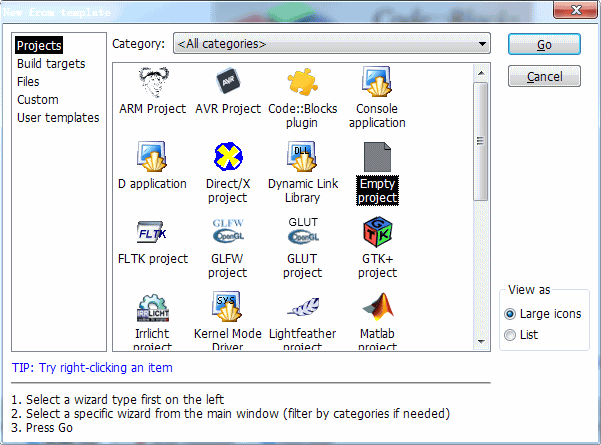
Task: Select Build targets wizard type
Action: point(51,64)
